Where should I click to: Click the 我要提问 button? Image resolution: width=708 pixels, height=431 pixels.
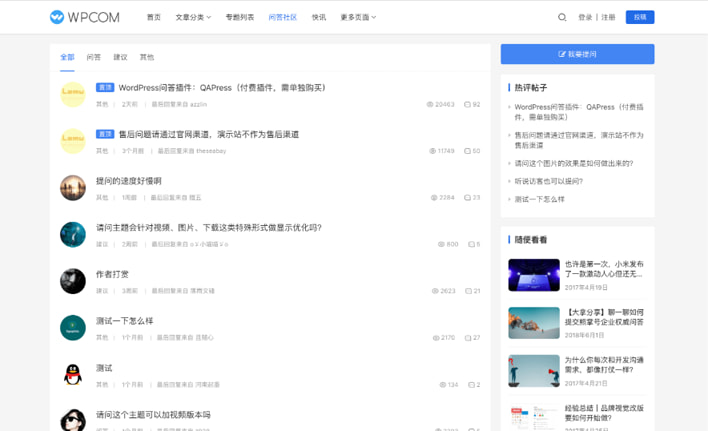click(578, 54)
